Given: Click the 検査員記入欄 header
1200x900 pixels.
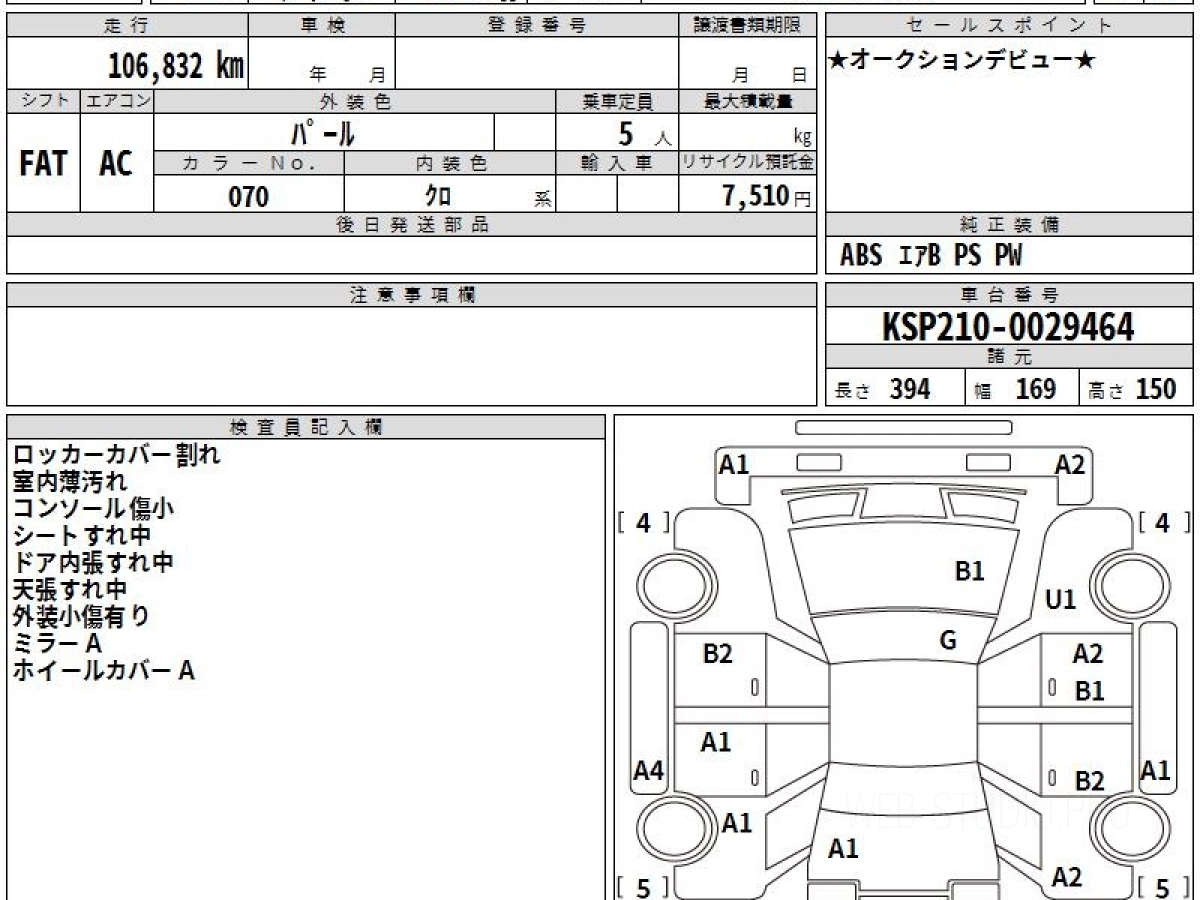Looking at the screenshot, I should 306,427.
